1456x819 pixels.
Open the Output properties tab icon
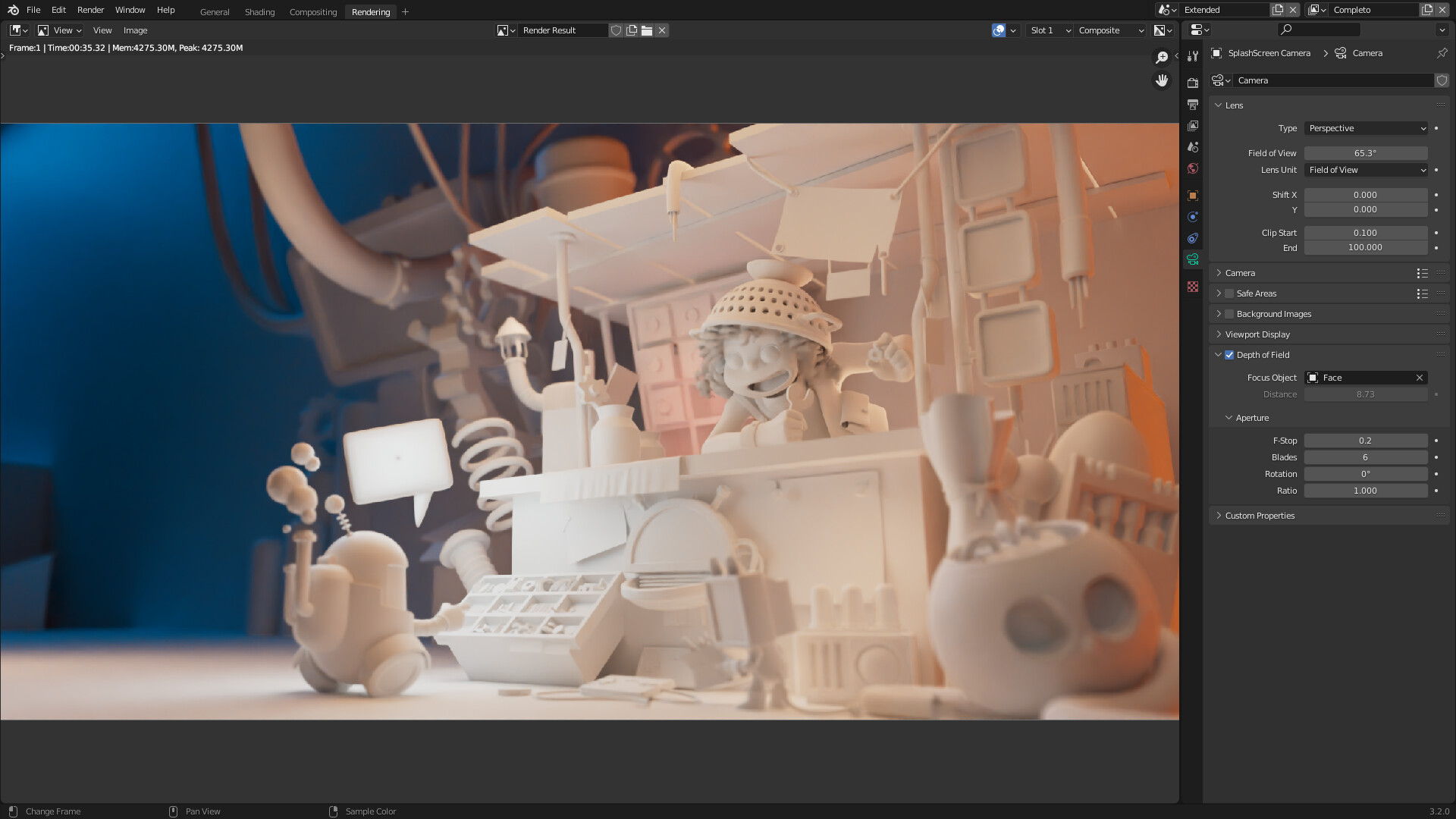1193,104
